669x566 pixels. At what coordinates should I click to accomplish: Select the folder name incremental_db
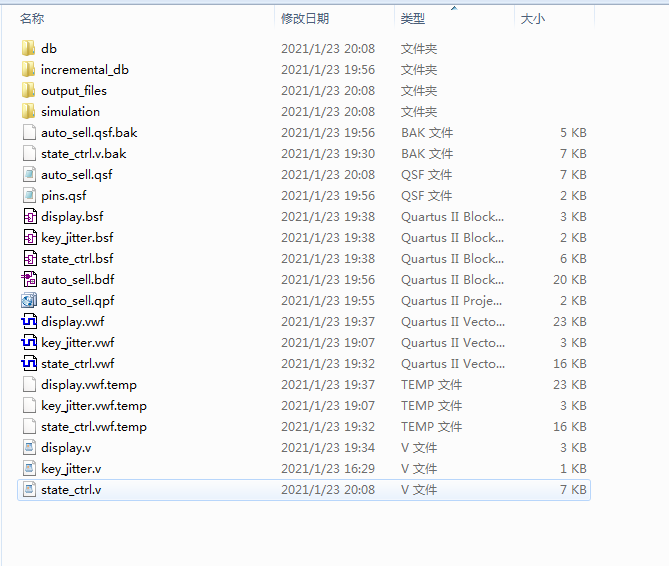85,70
